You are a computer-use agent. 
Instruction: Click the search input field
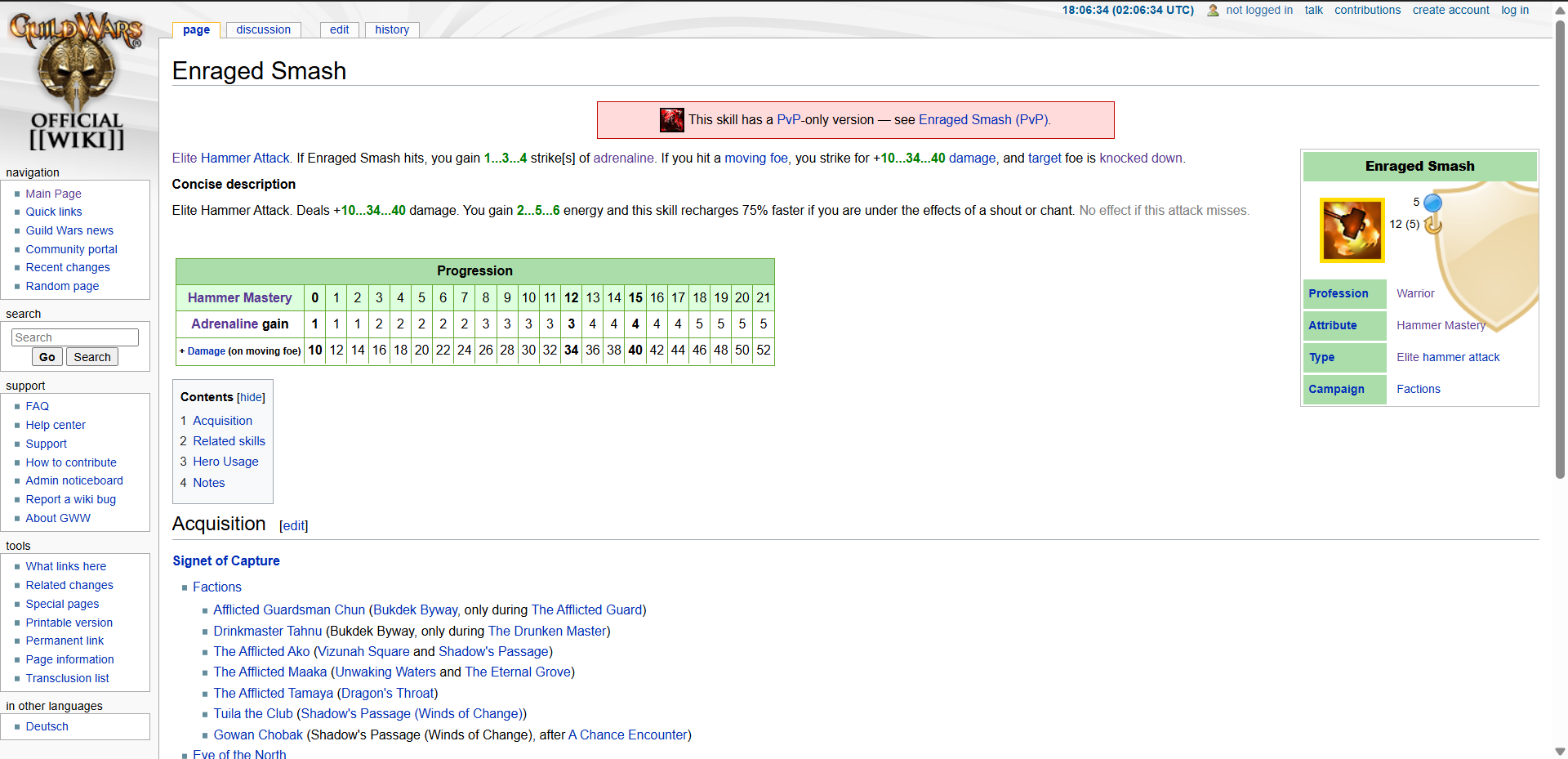[x=75, y=337]
